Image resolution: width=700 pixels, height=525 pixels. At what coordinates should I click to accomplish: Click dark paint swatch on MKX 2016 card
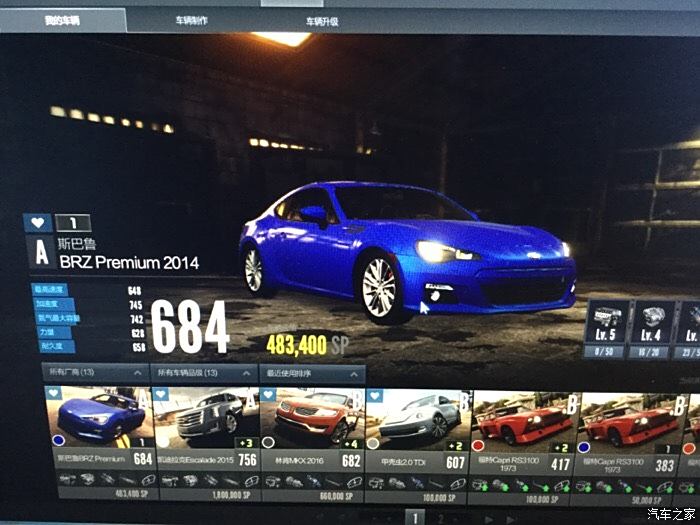point(268,442)
